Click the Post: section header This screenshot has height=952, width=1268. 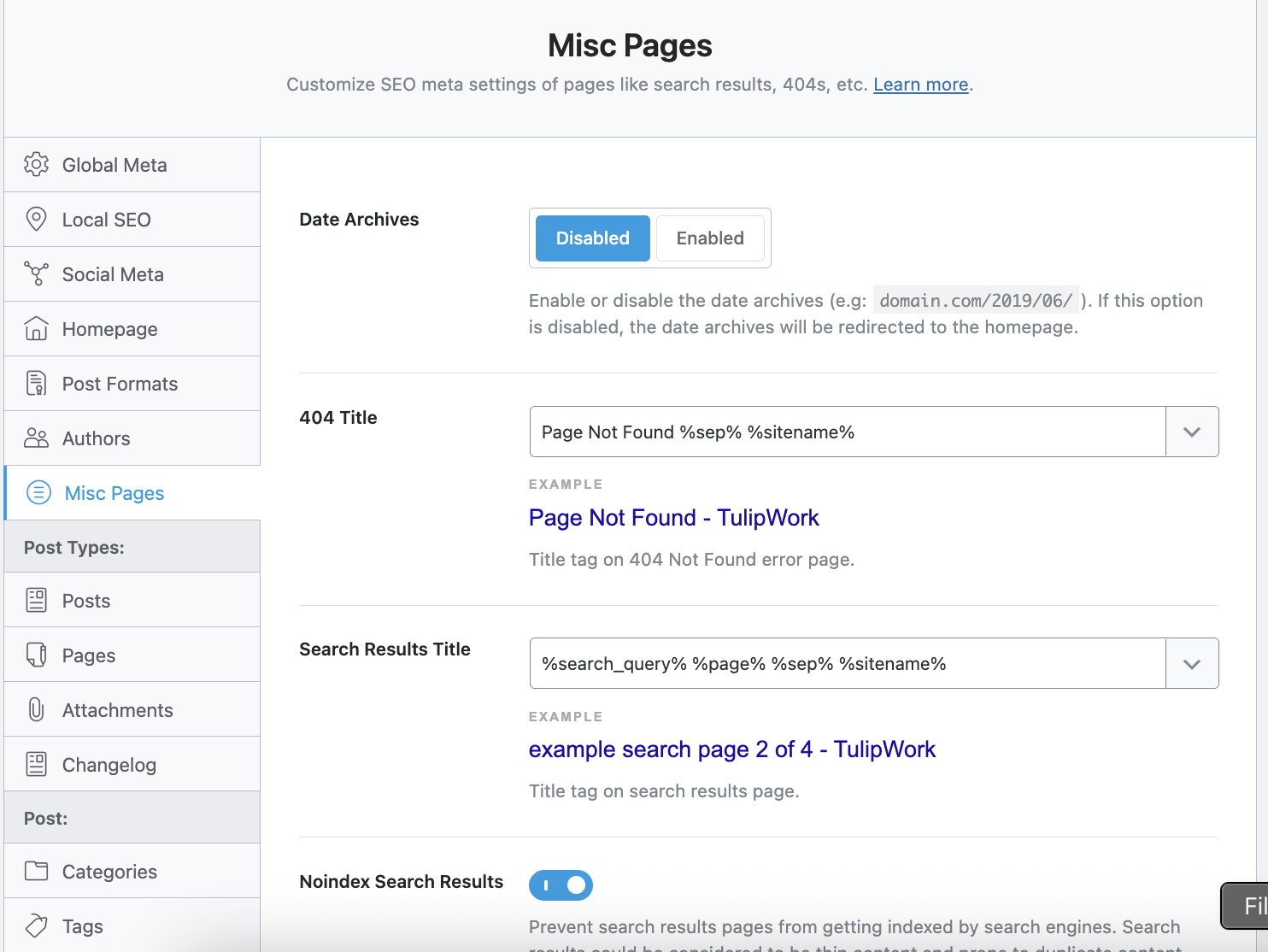(45, 818)
